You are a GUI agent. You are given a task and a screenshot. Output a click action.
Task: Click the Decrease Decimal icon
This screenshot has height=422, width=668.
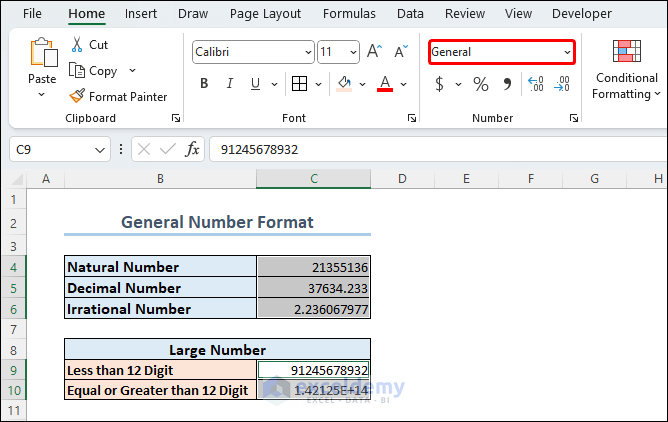point(562,84)
